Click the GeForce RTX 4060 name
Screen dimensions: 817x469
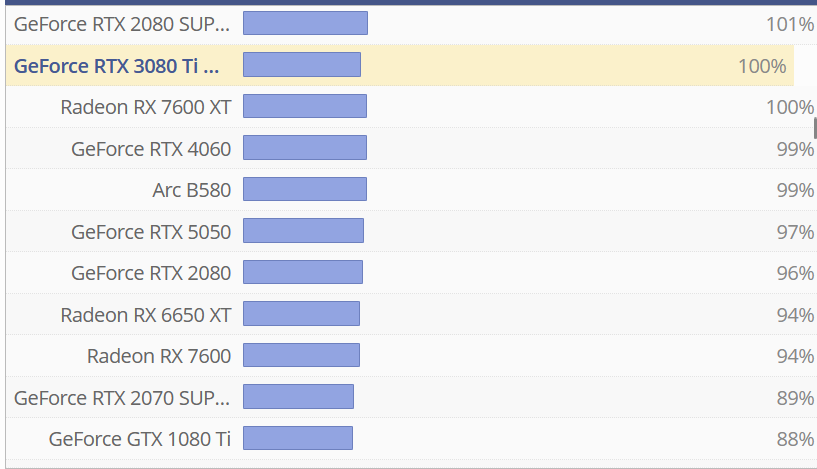pyautogui.click(x=151, y=149)
